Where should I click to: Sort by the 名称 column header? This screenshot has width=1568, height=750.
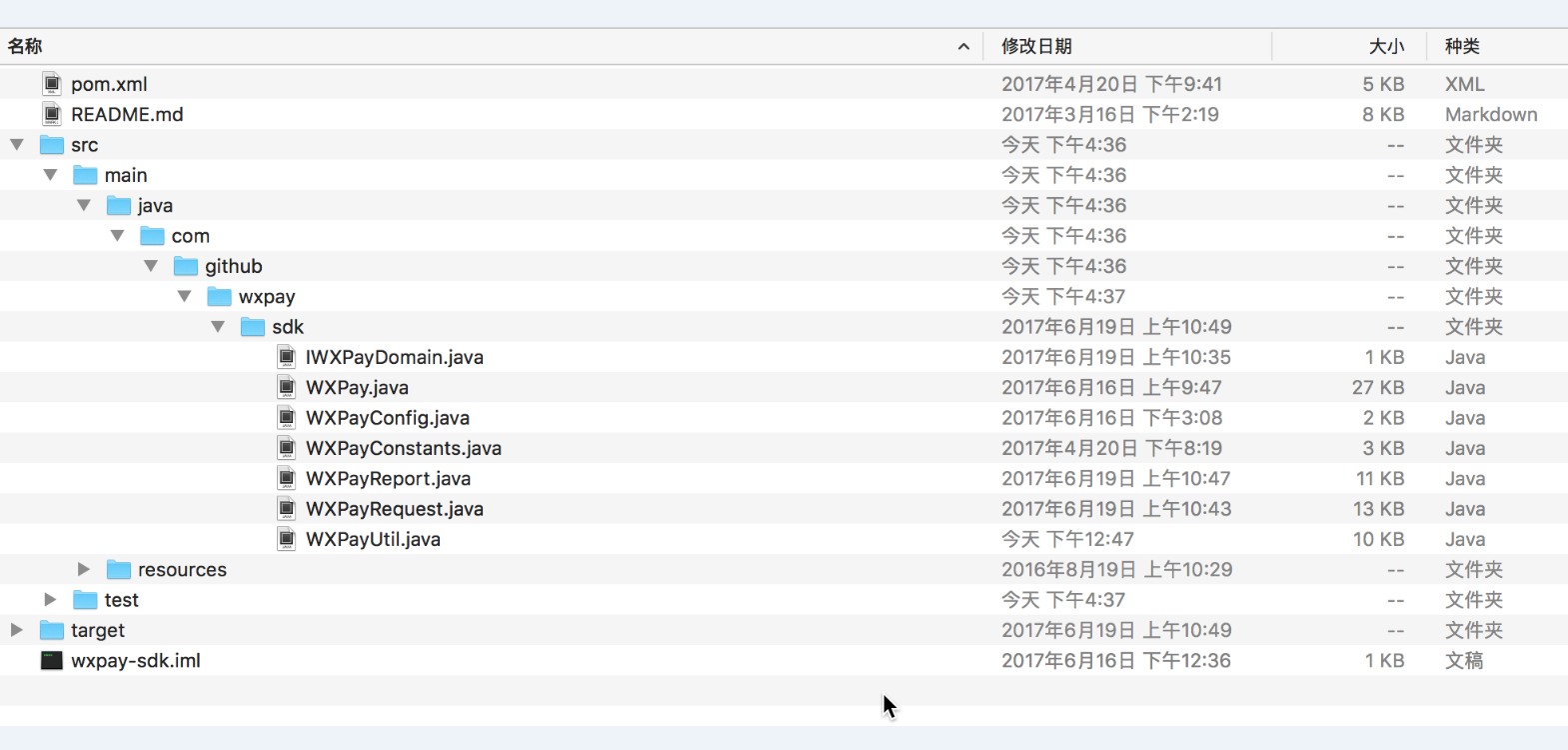coord(25,46)
